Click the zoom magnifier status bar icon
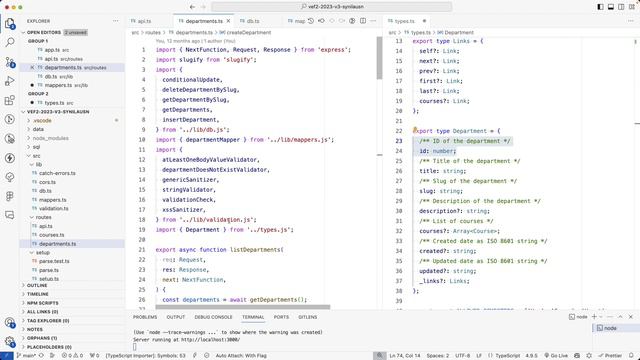 380,356
